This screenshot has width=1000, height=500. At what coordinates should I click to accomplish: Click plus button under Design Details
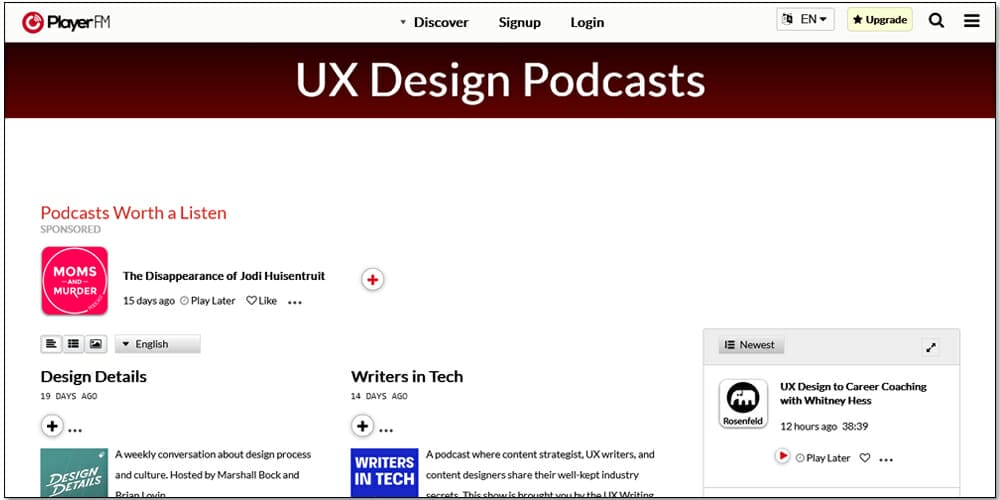click(52, 427)
